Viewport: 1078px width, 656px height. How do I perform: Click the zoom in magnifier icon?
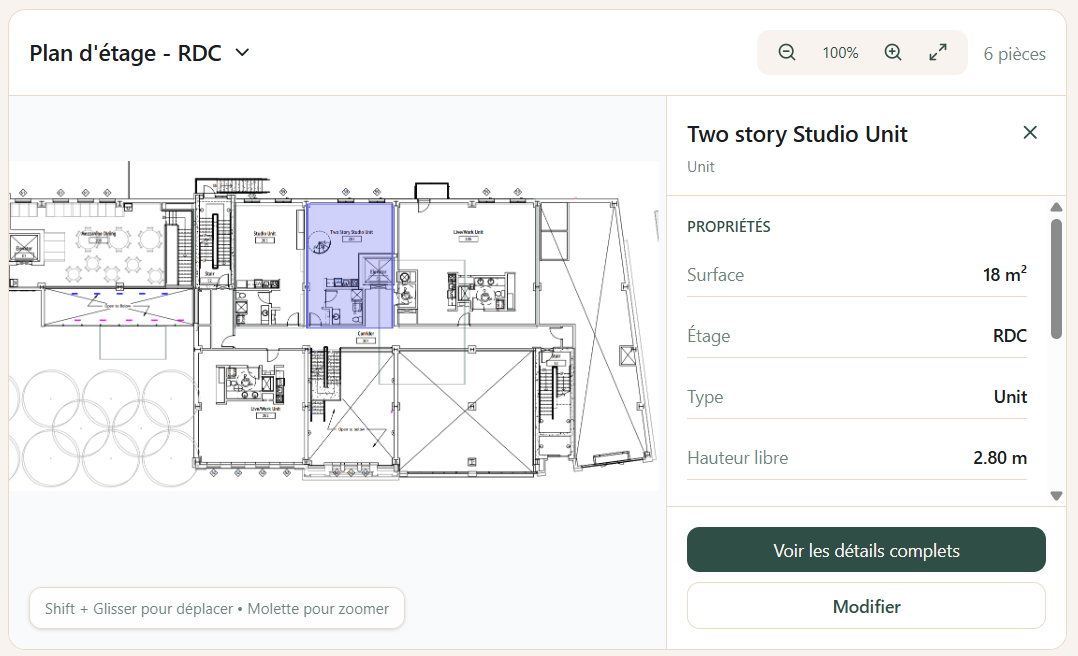pyautogui.click(x=892, y=52)
